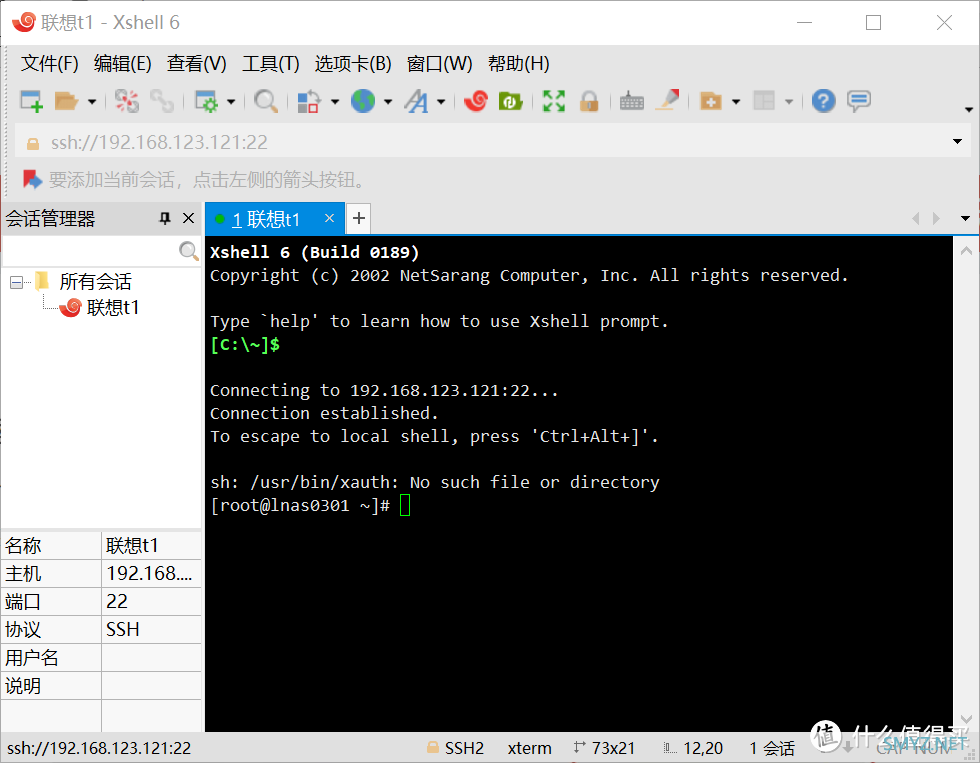Switch to the 1 联想t1 tab
980x763 pixels.
coord(266,219)
